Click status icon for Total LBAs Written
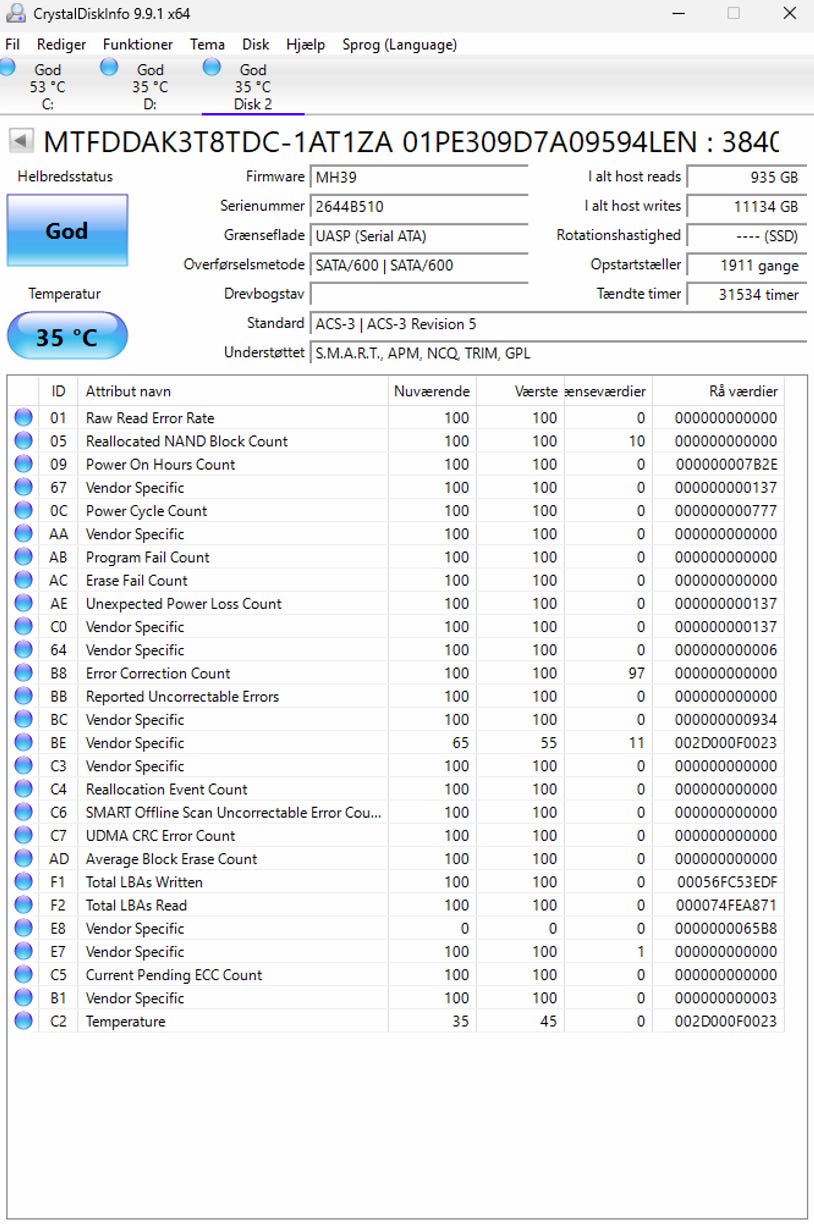This screenshot has height=1224, width=814. [23, 882]
